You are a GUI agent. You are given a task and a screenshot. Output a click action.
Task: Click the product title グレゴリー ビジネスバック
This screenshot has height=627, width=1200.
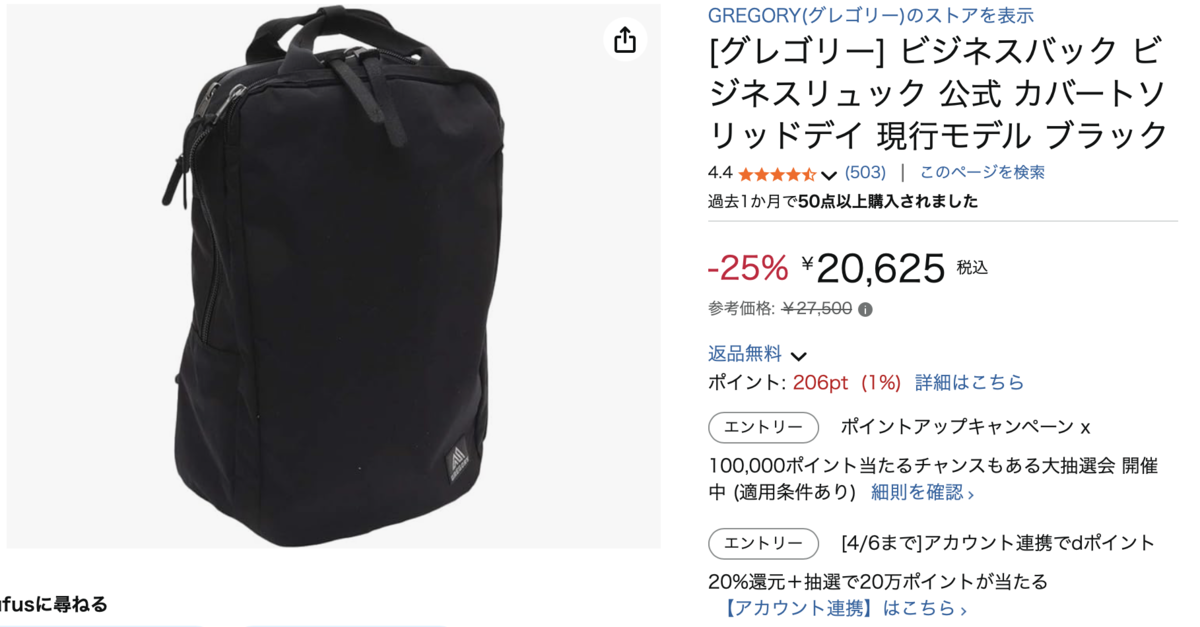tap(937, 90)
